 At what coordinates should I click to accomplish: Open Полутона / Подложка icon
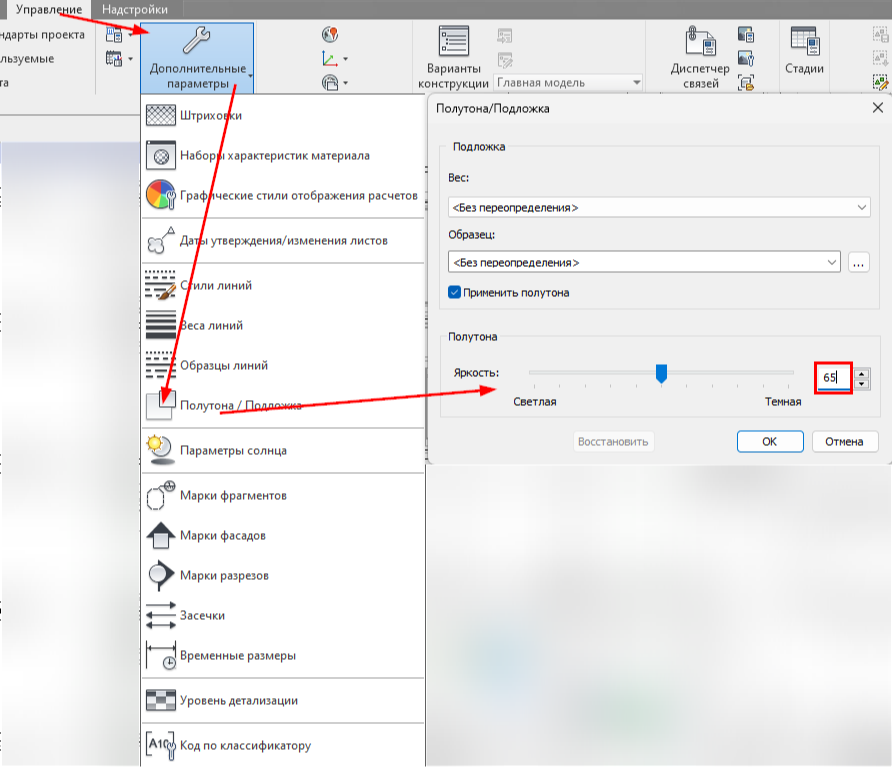[161, 405]
